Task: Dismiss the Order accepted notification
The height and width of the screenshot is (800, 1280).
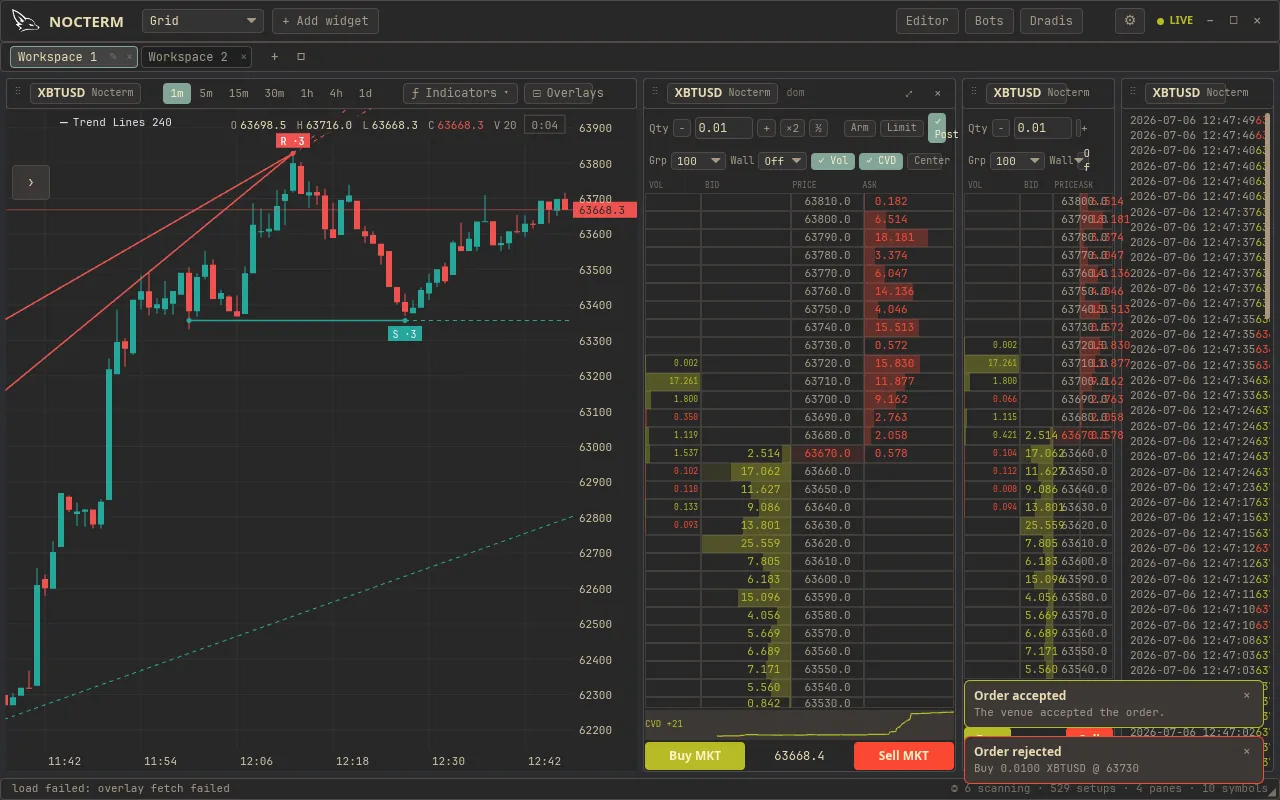Action: click(1247, 695)
